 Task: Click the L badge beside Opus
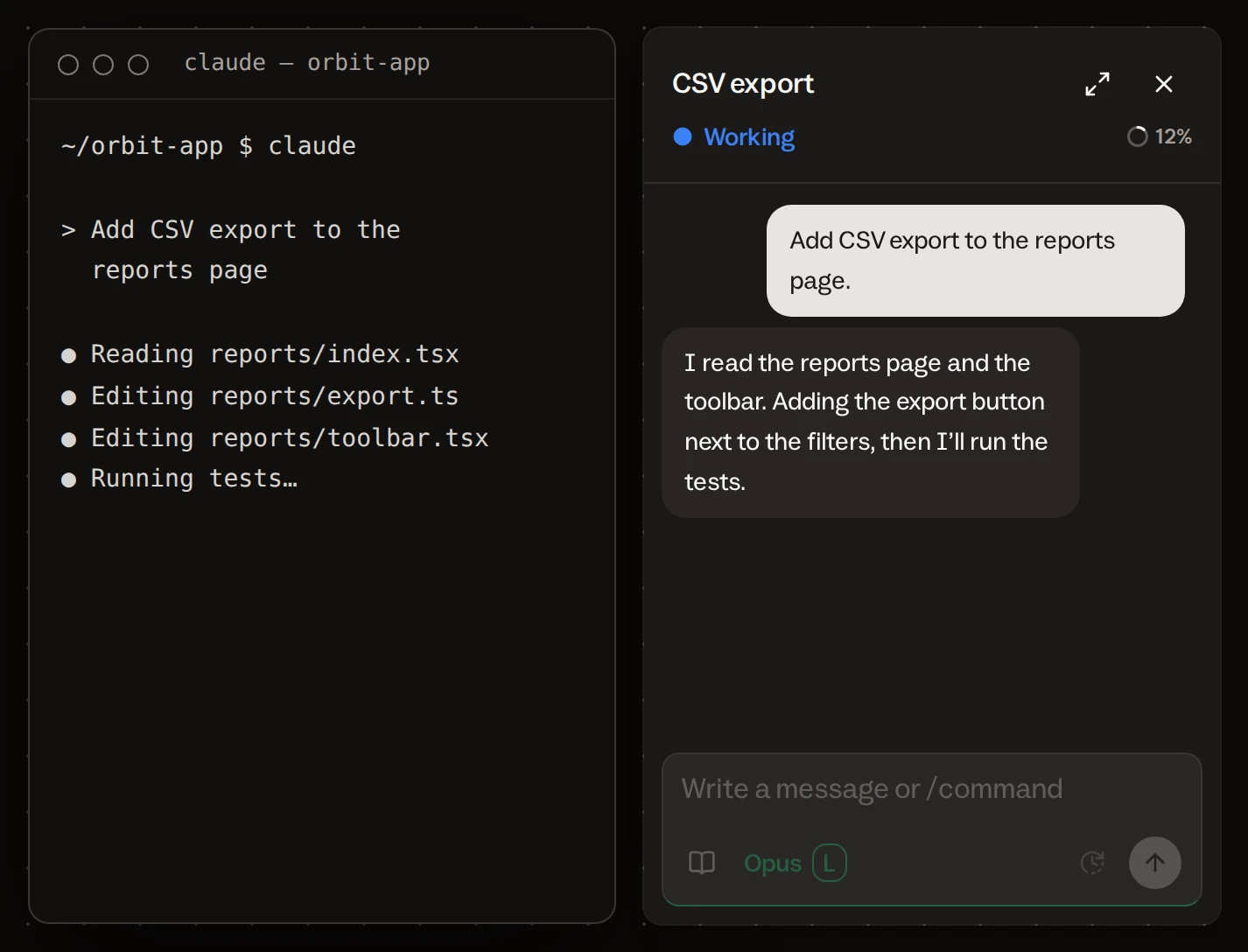(x=830, y=864)
